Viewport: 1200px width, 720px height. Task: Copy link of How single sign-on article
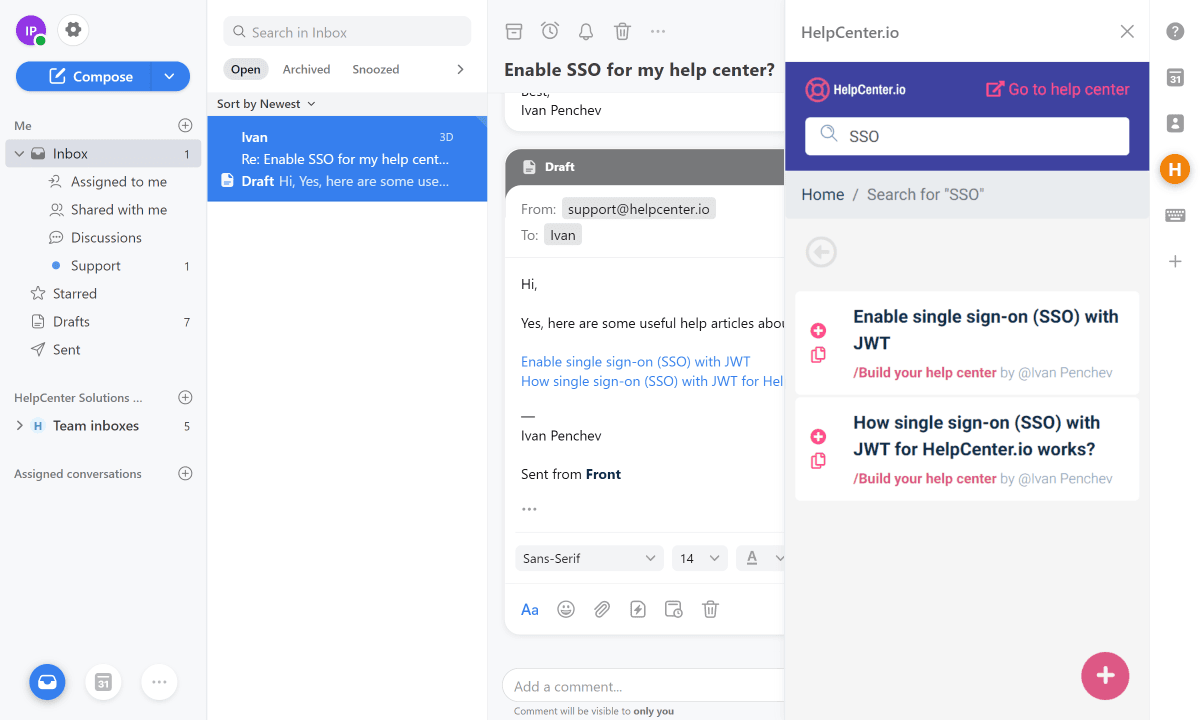coord(818,461)
